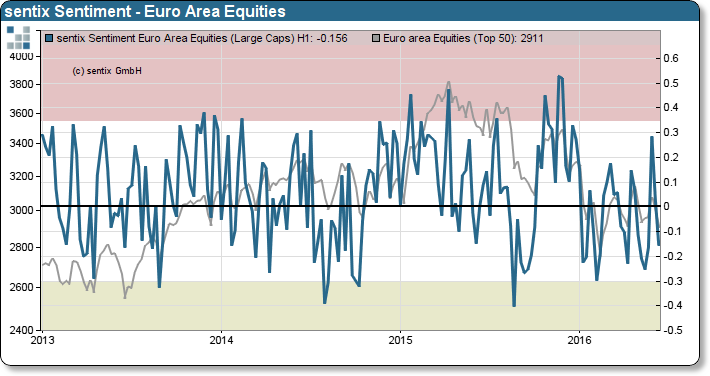
Task: Click the 4000 tick on left axis
Action: (21, 57)
